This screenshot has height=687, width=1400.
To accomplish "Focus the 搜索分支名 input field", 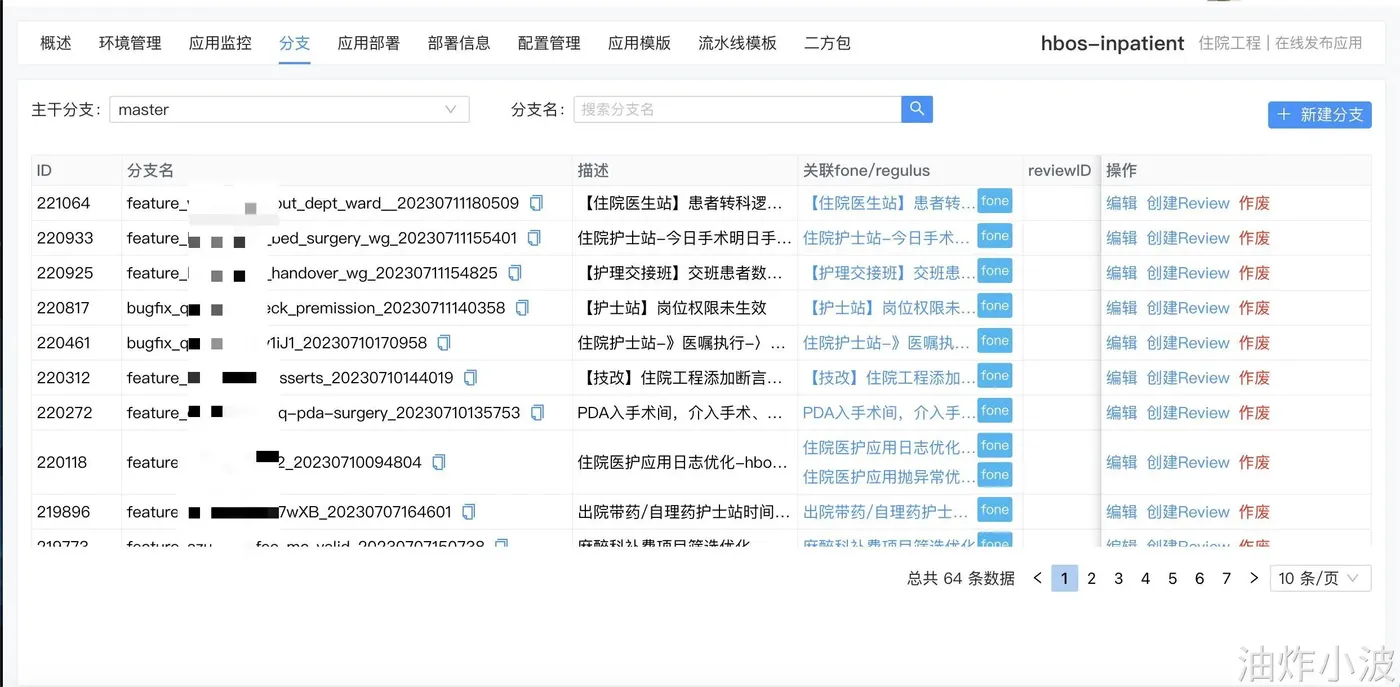I will tap(737, 109).
